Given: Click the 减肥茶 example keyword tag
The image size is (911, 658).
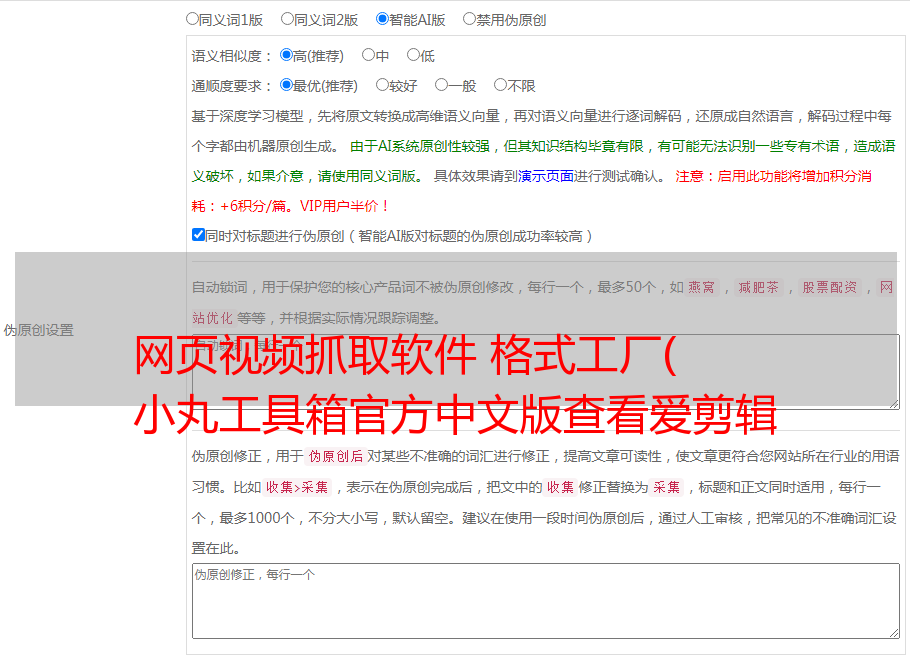Looking at the screenshot, I should coord(758,288).
